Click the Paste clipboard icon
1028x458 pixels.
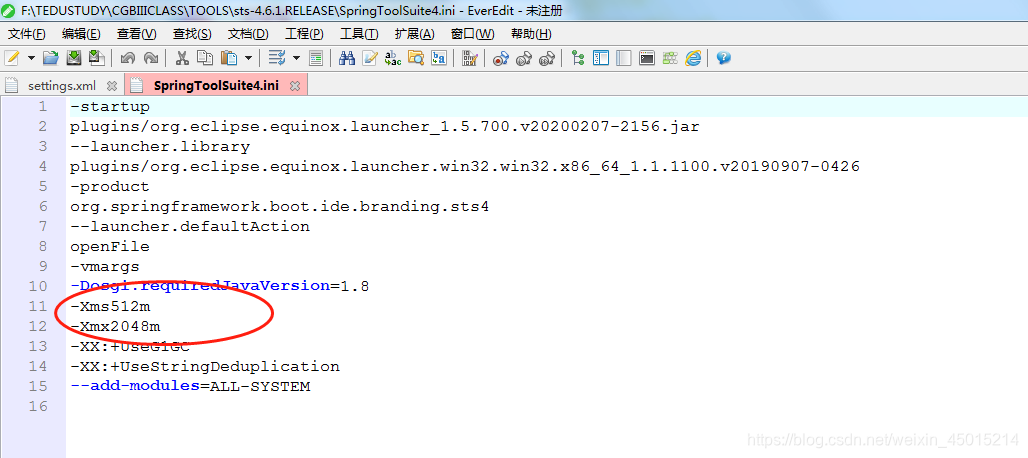pos(229,58)
